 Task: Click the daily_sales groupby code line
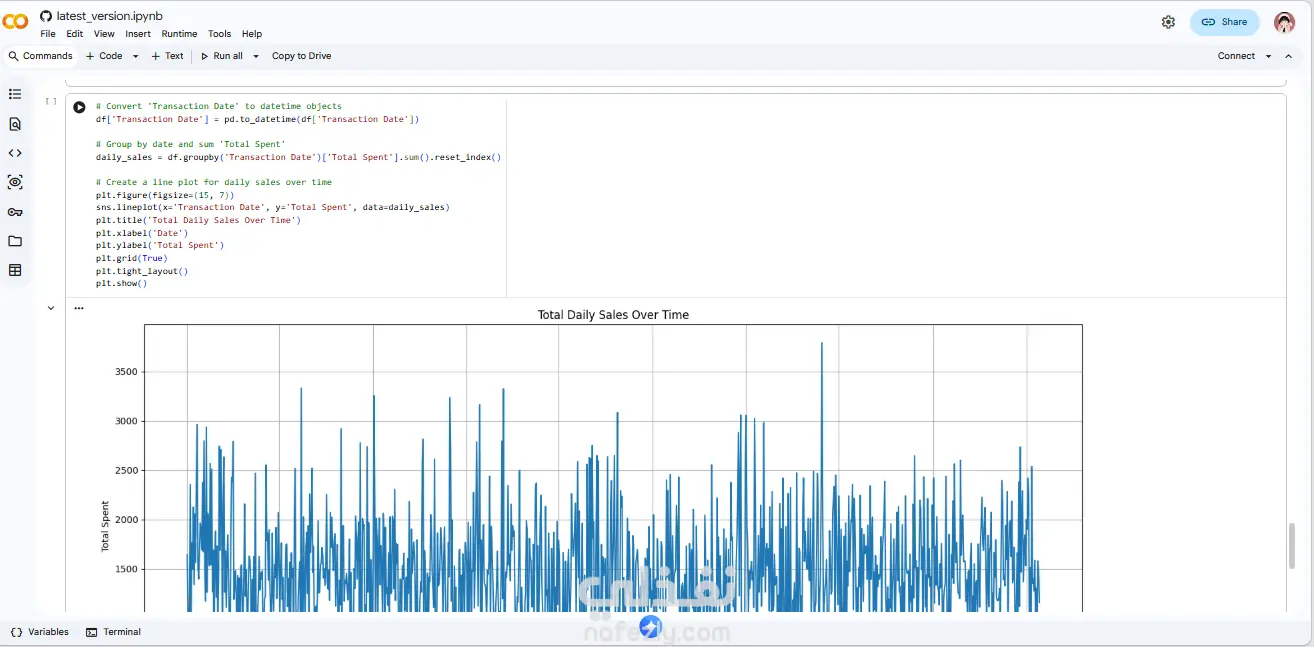pos(298,157)
